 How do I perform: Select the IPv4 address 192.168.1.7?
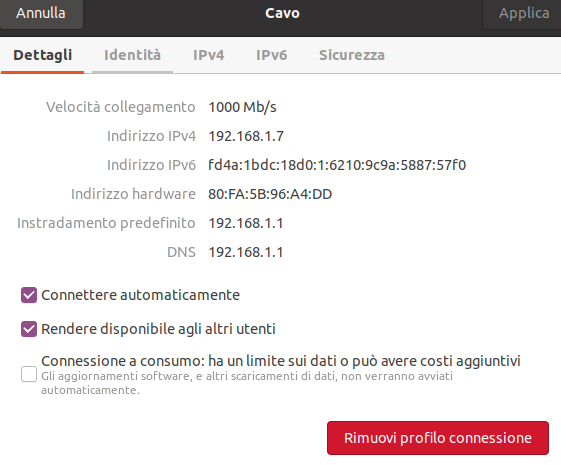tap(246, 136)
